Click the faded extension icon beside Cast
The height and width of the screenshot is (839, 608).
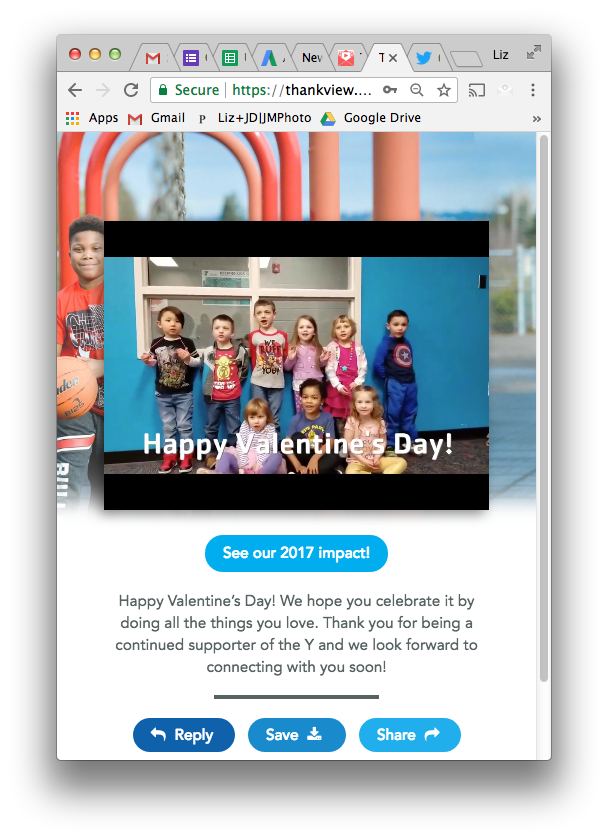click(505, 90)
